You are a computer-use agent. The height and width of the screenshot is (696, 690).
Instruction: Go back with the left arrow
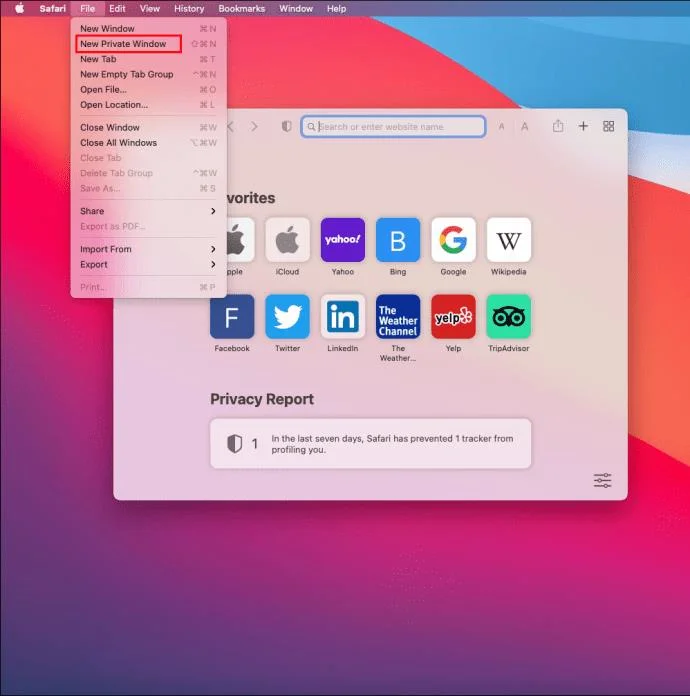point(230,127)
